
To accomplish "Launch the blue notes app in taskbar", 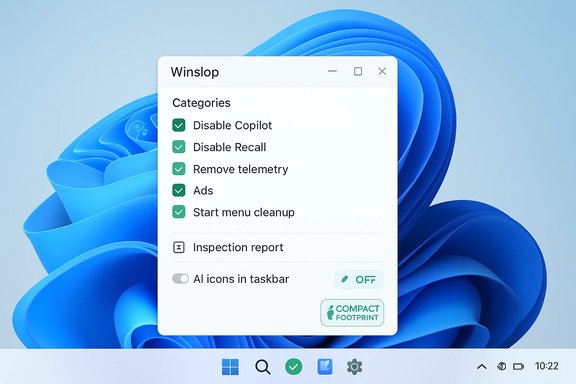I will (x=325, y=367).
